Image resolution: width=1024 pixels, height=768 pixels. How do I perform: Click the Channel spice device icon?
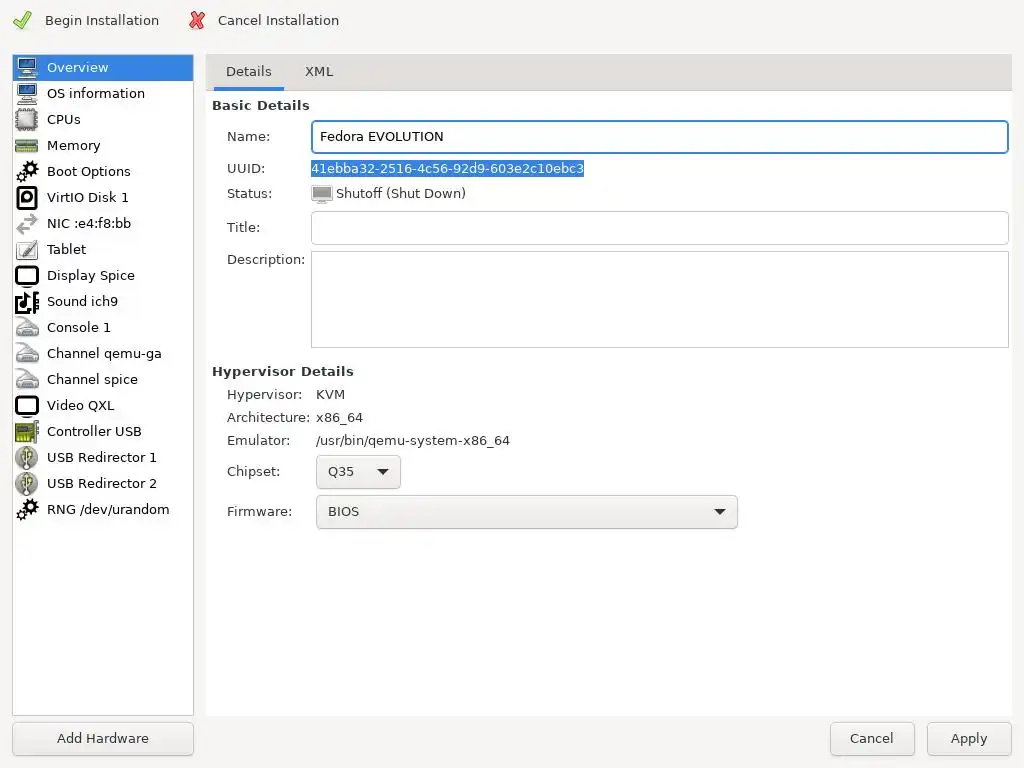click(x=27, y=379)
